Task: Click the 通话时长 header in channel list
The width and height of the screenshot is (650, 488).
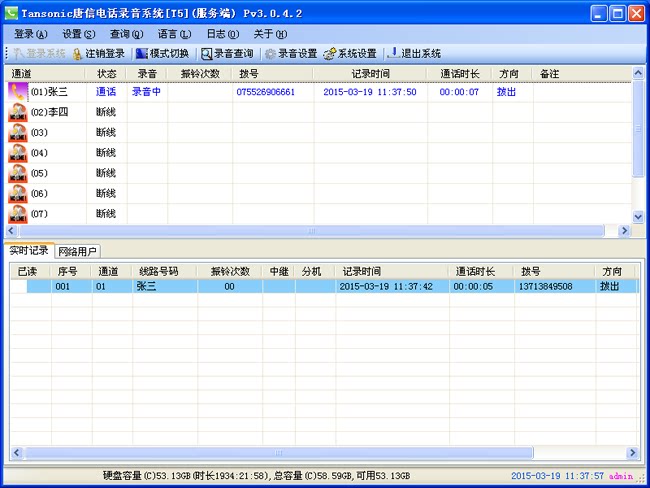Action: tap(460, 73)
